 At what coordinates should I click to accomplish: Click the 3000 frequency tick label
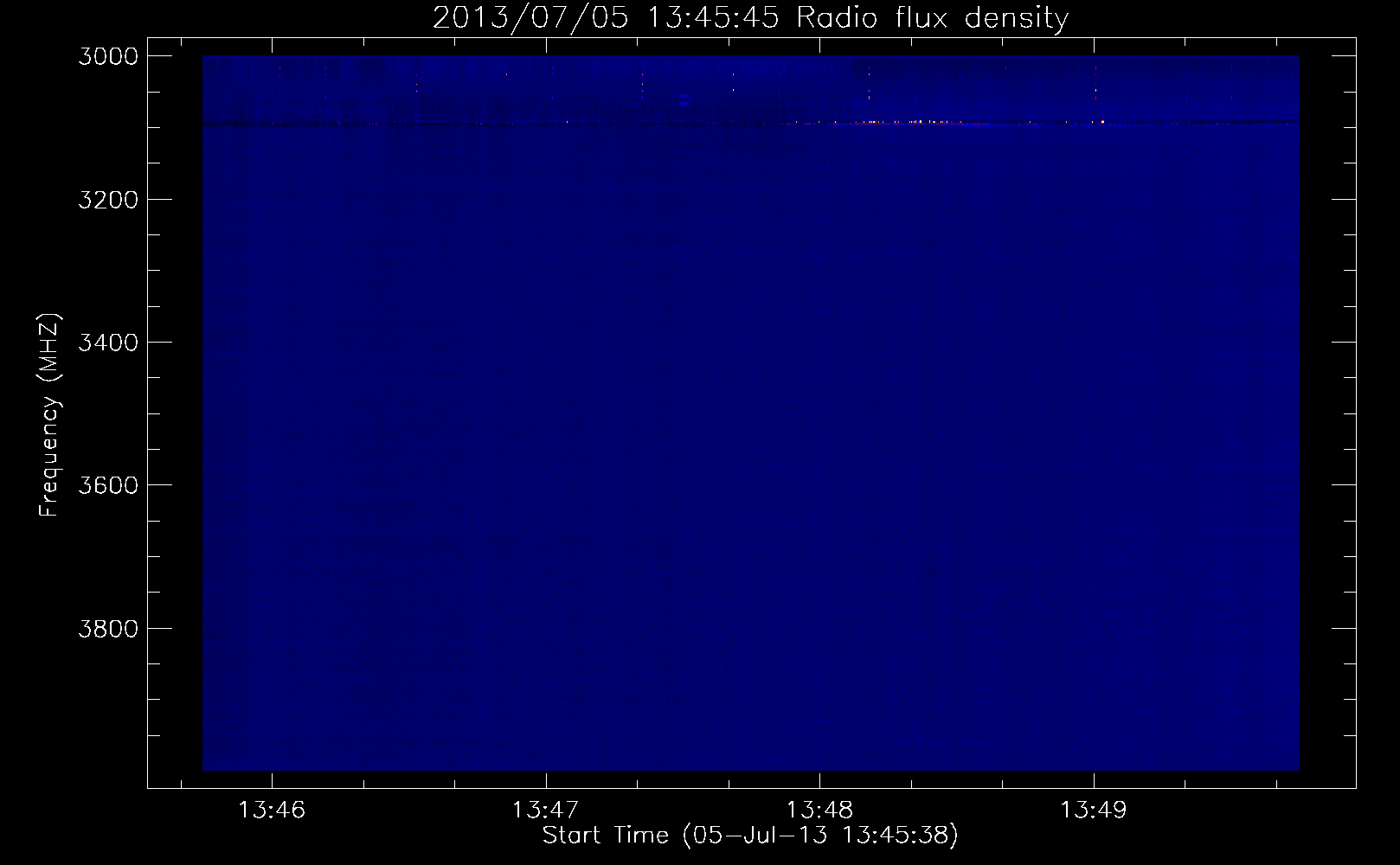coord(107,56)
